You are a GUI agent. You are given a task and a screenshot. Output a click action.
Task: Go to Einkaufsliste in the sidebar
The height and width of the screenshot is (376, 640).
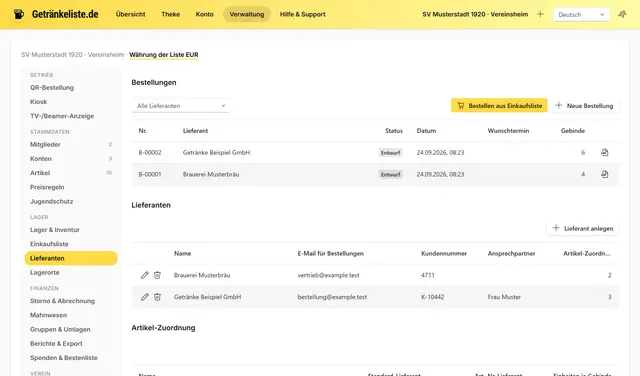(49, 244)
